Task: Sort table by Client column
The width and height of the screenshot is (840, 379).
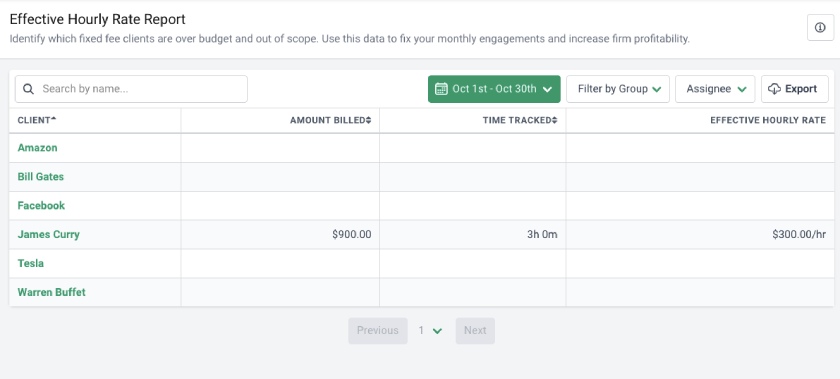Action: tap(37, 120)
